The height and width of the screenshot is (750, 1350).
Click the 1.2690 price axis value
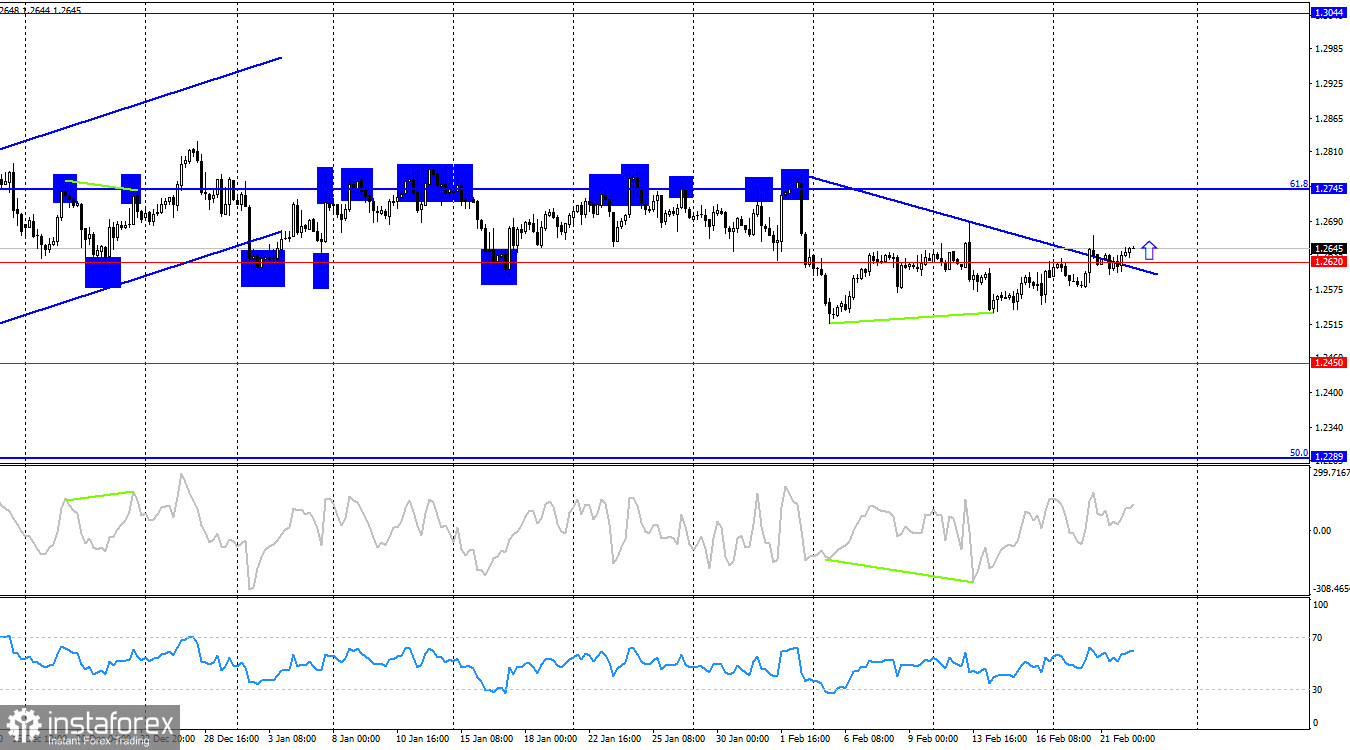coord(1329,222)
